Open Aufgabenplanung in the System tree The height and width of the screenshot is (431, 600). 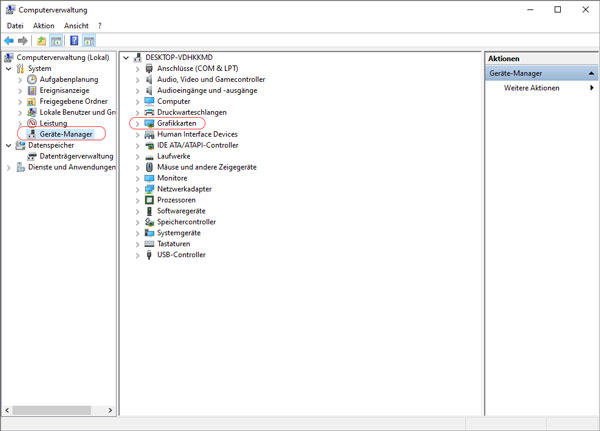click(x=68, y=79)
